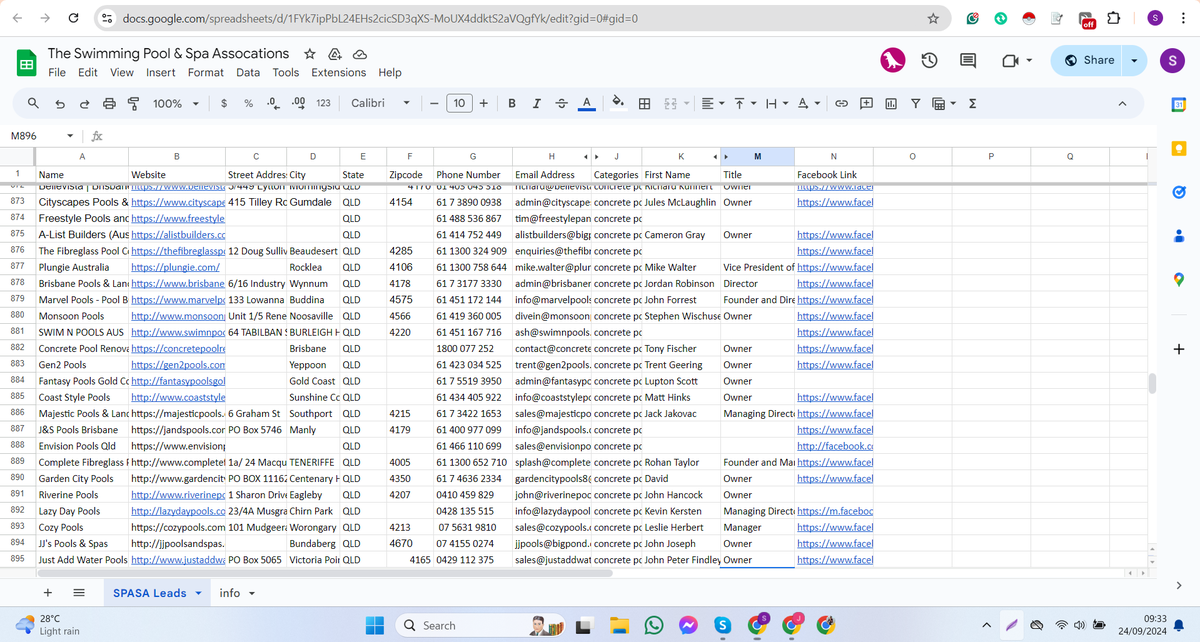This screenshot has width=1200, height=642.
Task: Decrease font size minus button
Action: [434, 103]
